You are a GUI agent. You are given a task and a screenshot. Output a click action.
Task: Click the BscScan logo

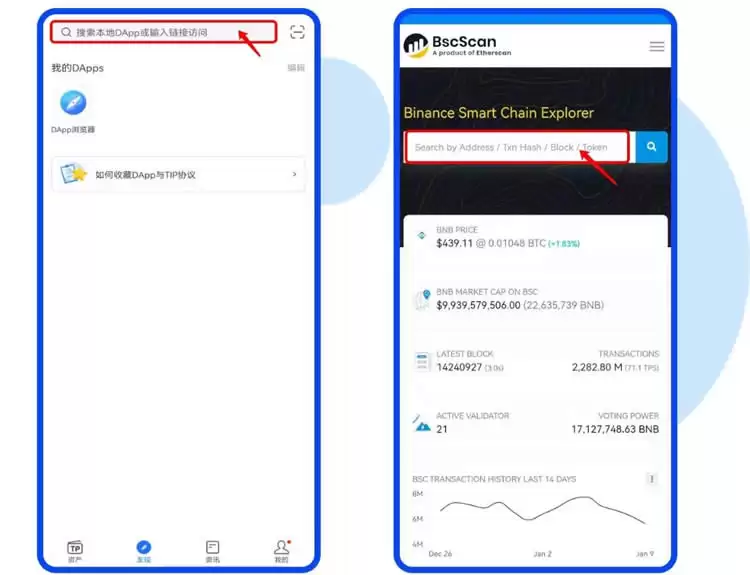pyautogui.click(x=457, y=46)
